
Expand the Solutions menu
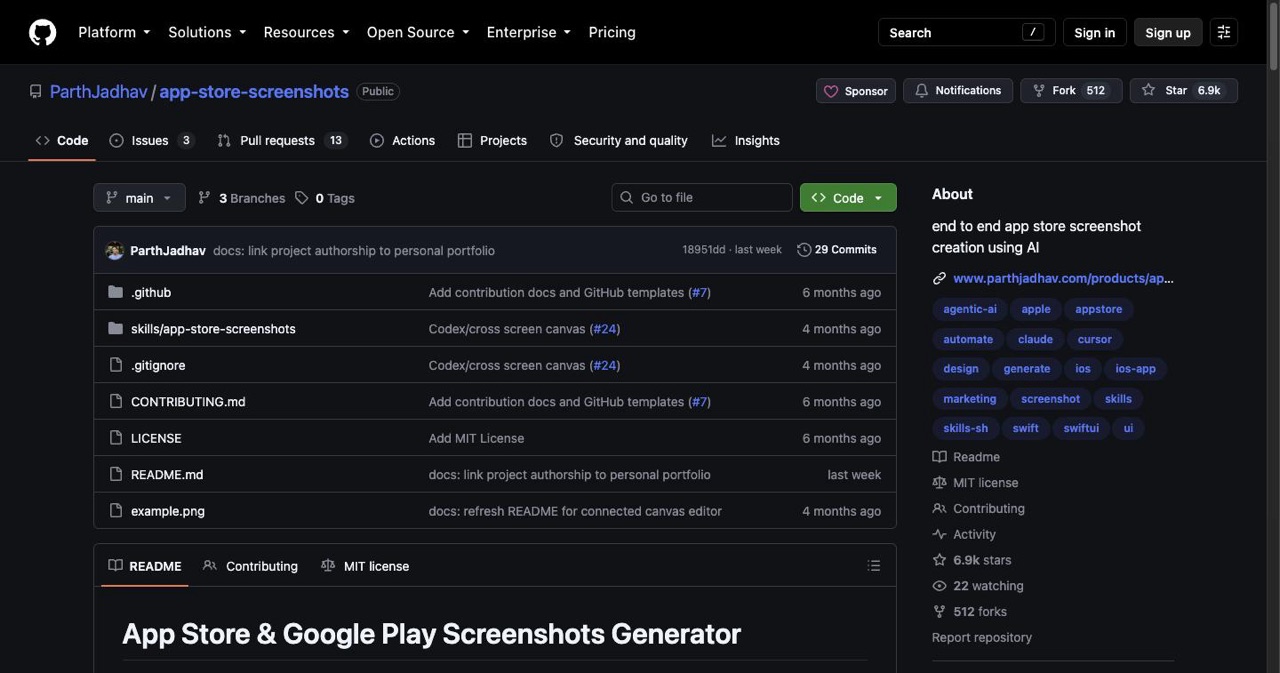[207, 32]
